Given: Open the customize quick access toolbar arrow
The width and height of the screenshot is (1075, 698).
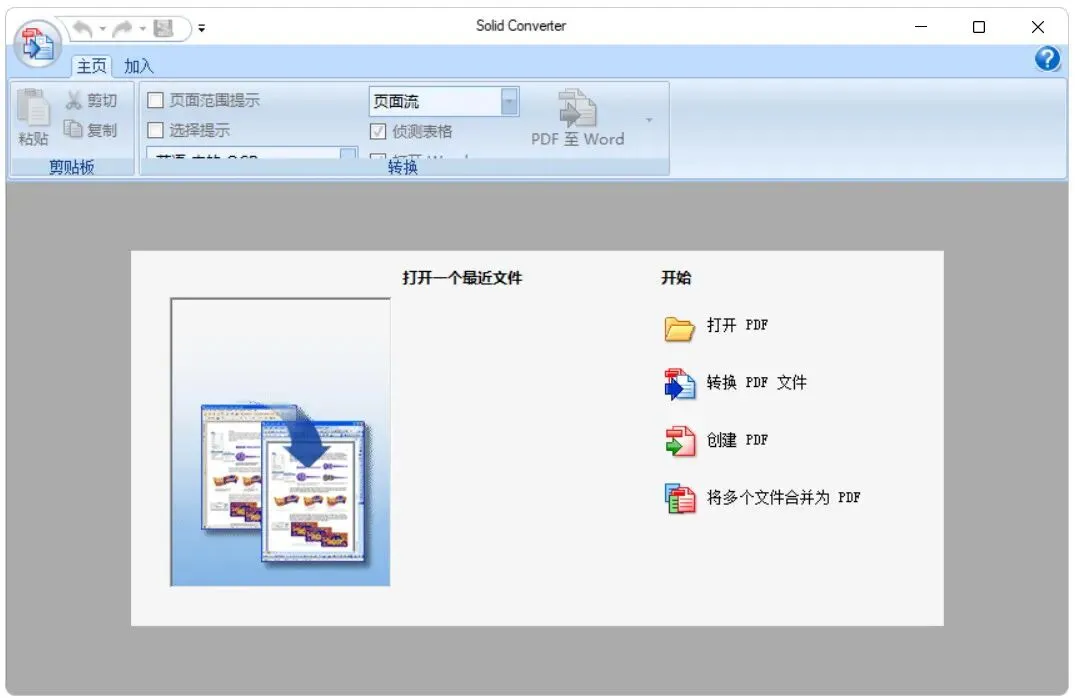Looking at the screenshot, I should 202,29.
